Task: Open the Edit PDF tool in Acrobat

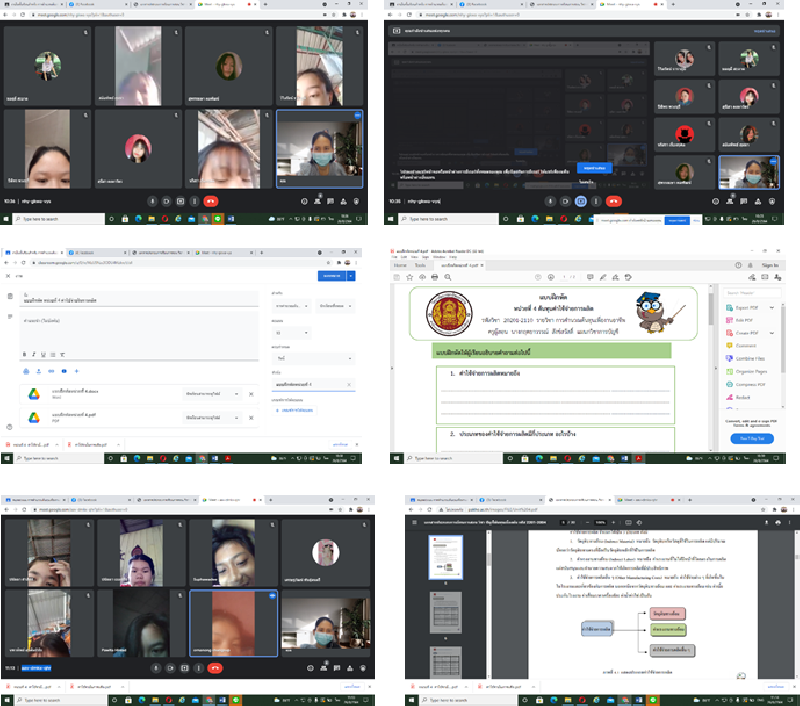Action: click(742, 318)
